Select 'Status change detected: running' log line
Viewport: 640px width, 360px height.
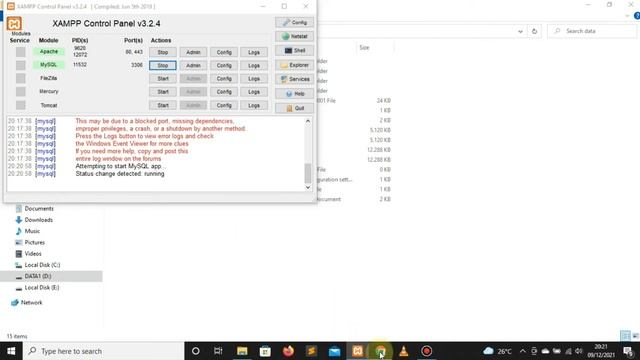coord(120,174)
